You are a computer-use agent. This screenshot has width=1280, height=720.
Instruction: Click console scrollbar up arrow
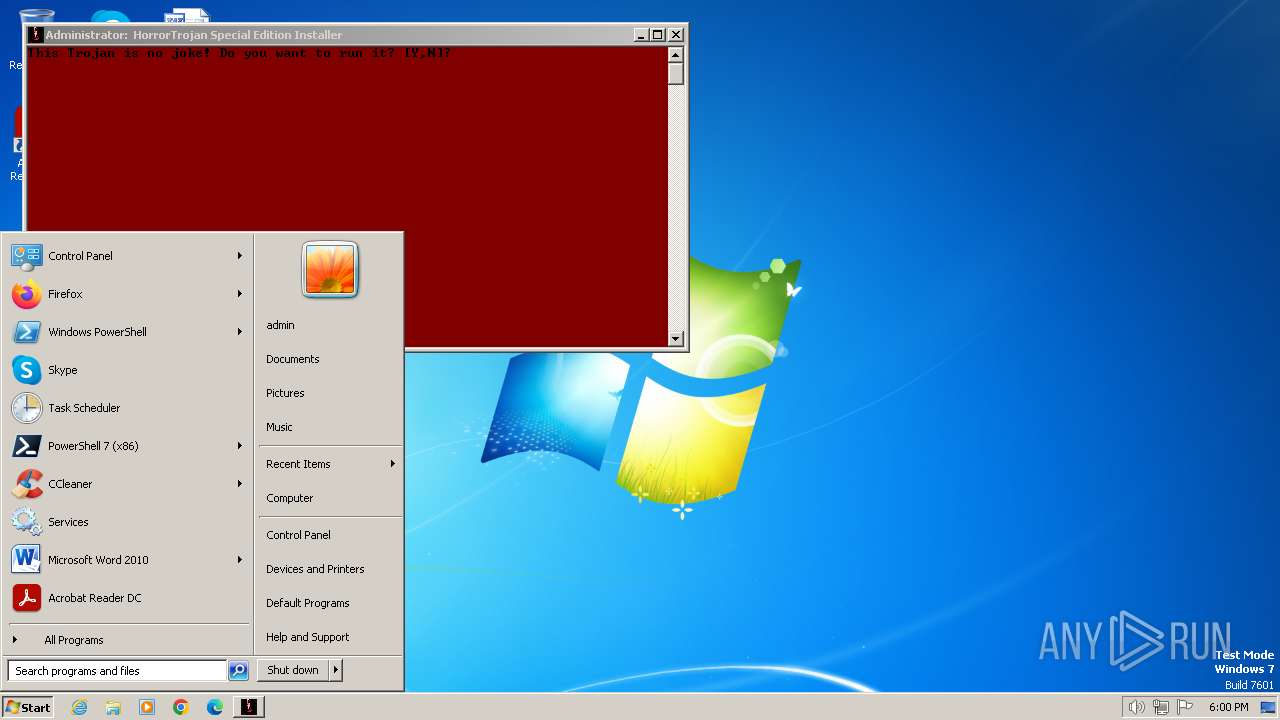(676, 54)
